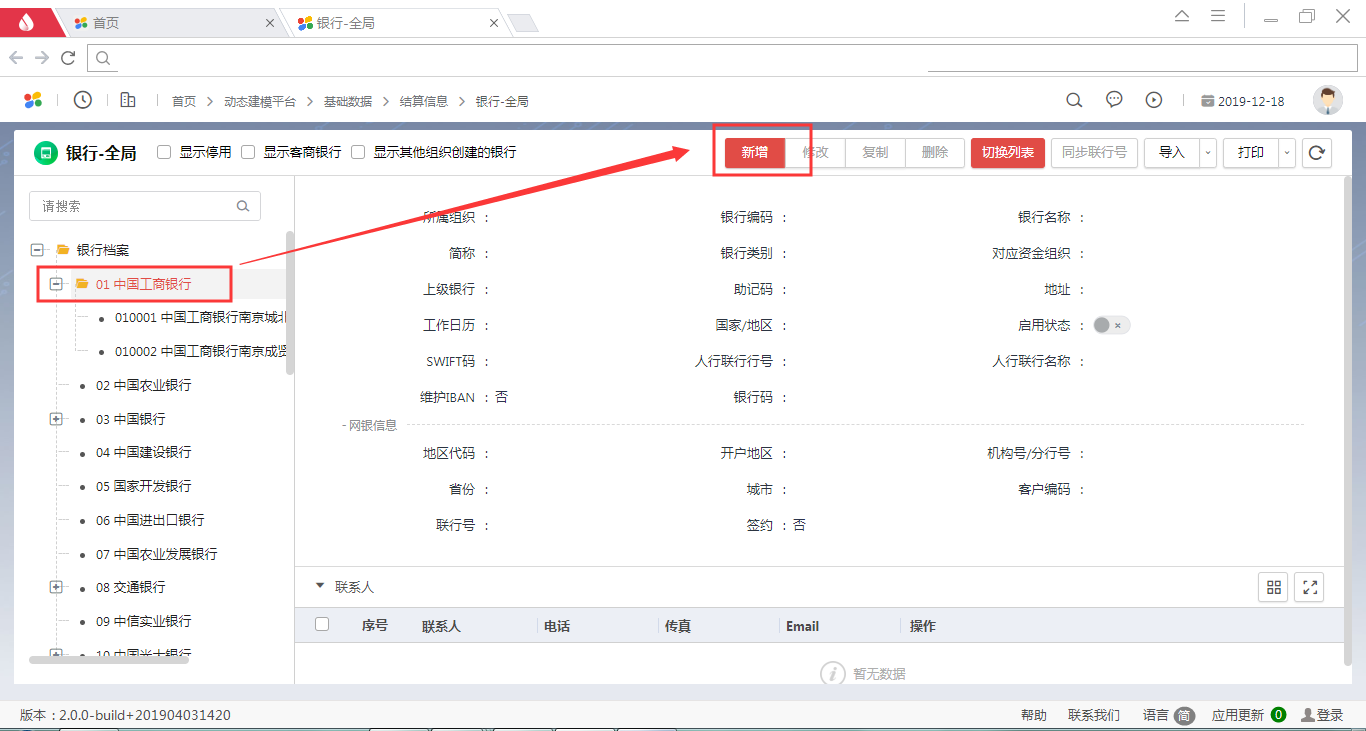This screenshot has height=731, width=1366.
Task: Close the 首页 browser tab
Action: click(270, 22)
